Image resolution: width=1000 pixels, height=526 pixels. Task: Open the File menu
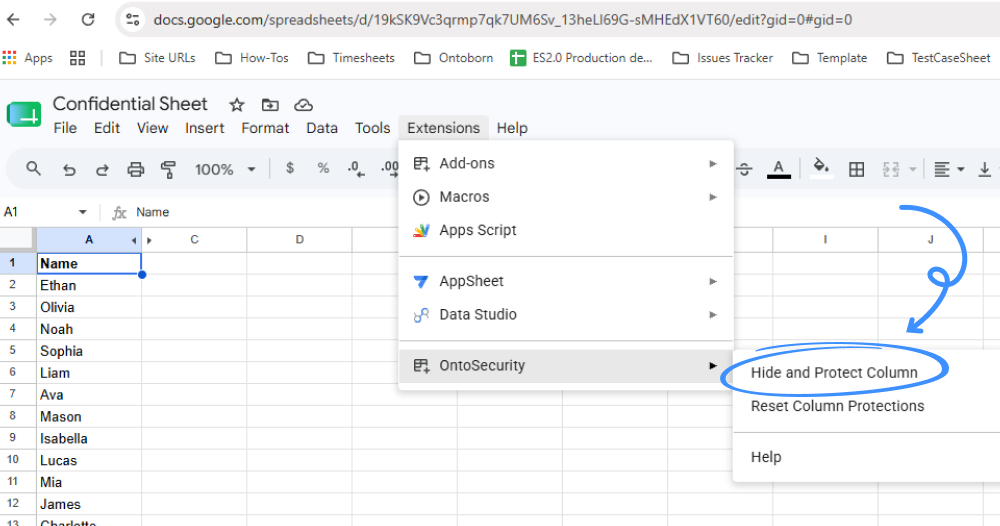(65, 128)
